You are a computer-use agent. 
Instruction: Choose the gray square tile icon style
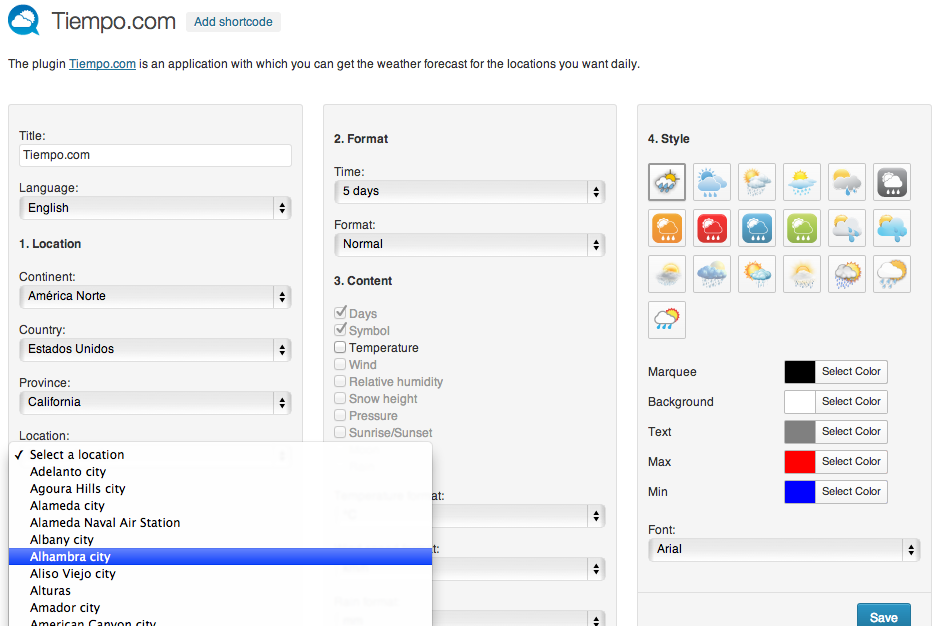[892, 181]
